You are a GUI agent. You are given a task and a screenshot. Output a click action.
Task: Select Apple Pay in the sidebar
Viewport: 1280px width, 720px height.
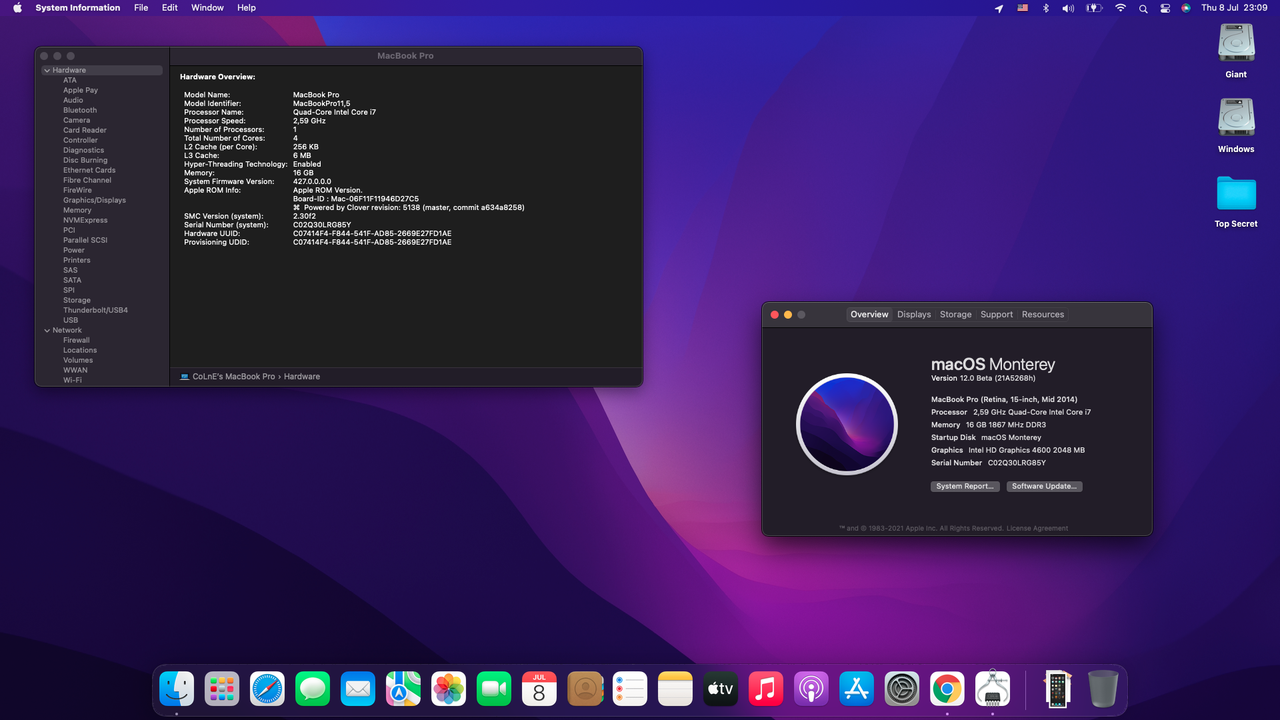click(x=81, y=90)
